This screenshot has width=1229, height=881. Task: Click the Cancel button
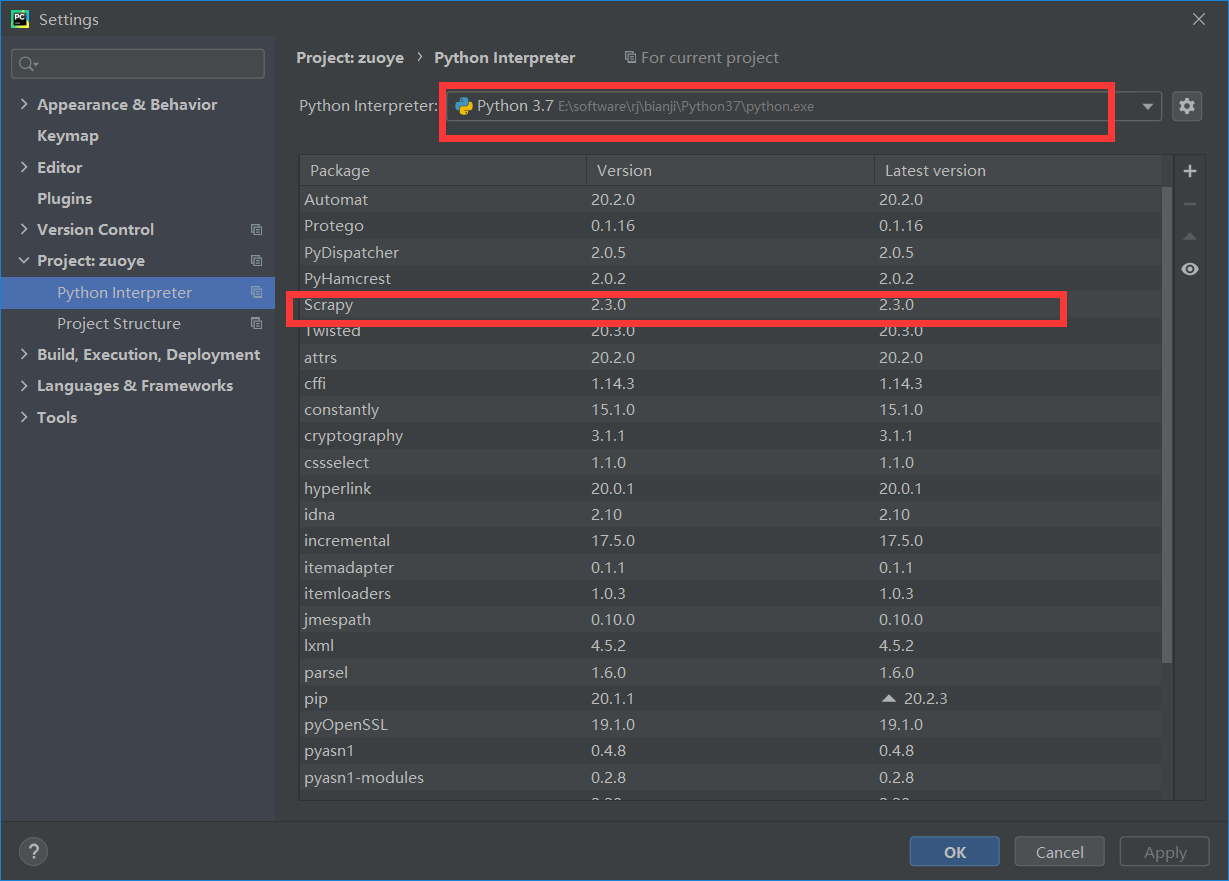pos(1060,852)
